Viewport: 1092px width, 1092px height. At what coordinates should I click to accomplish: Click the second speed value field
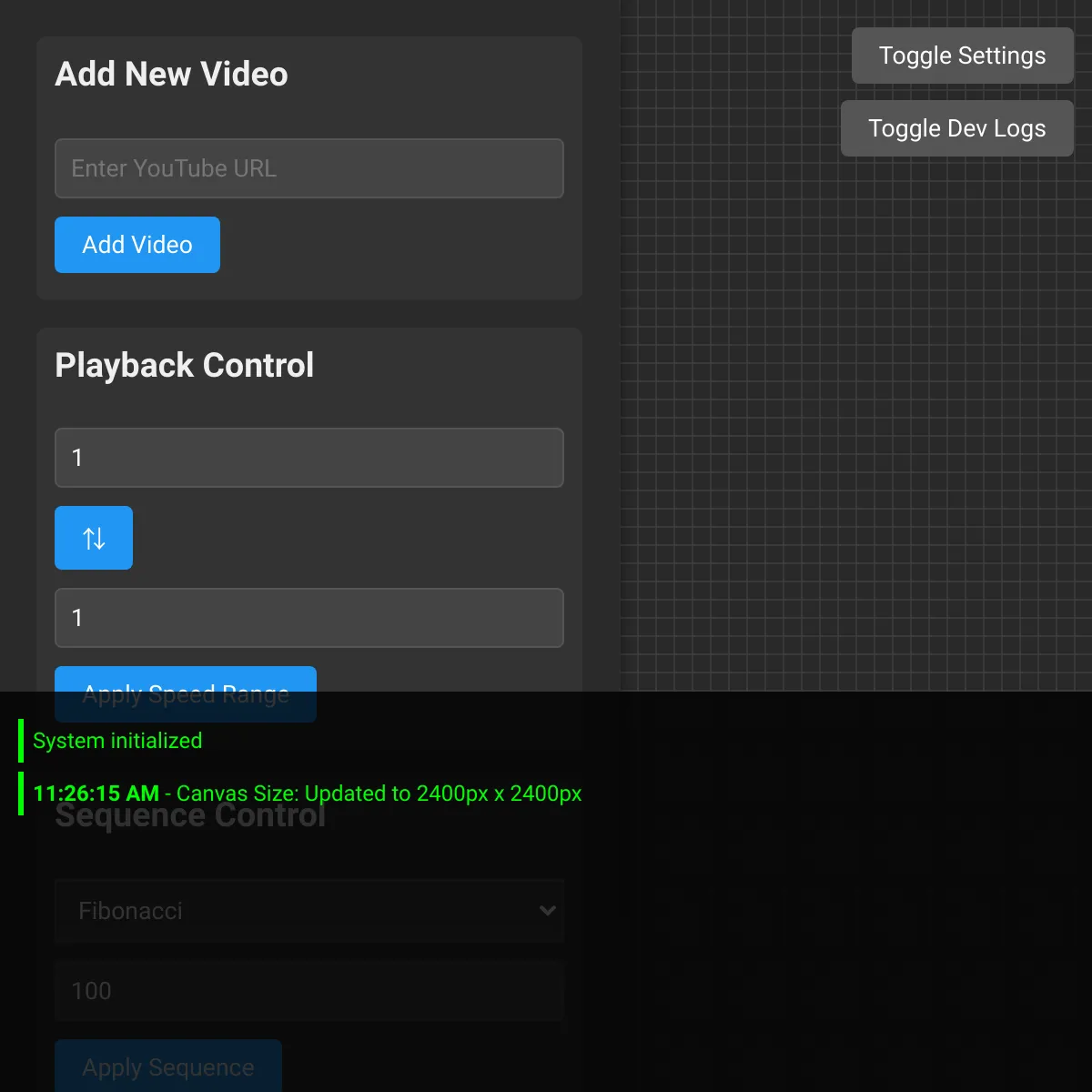(x=309, y=618)
